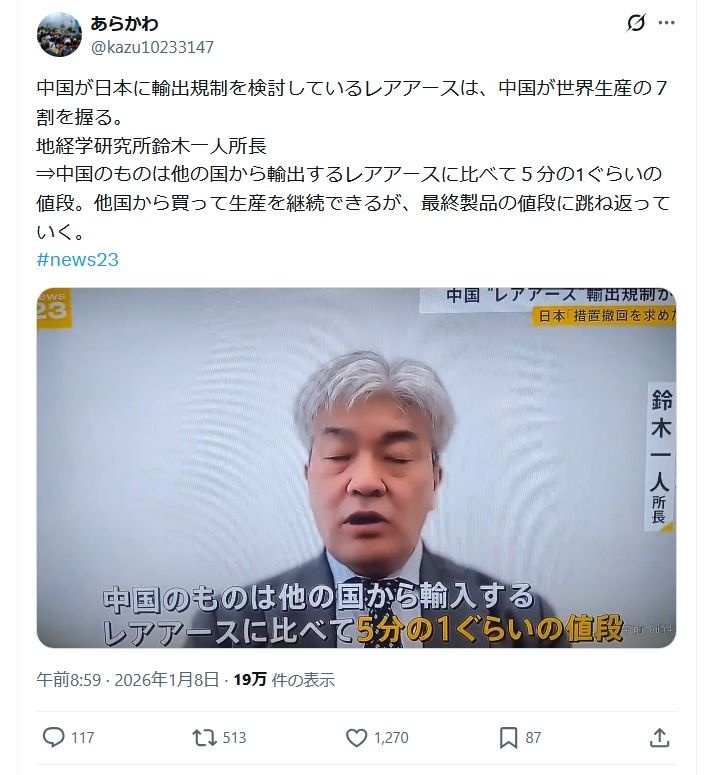Open the 19万 件の表示 view count
This screenshot has width=726, height=775.
[284, 680]
